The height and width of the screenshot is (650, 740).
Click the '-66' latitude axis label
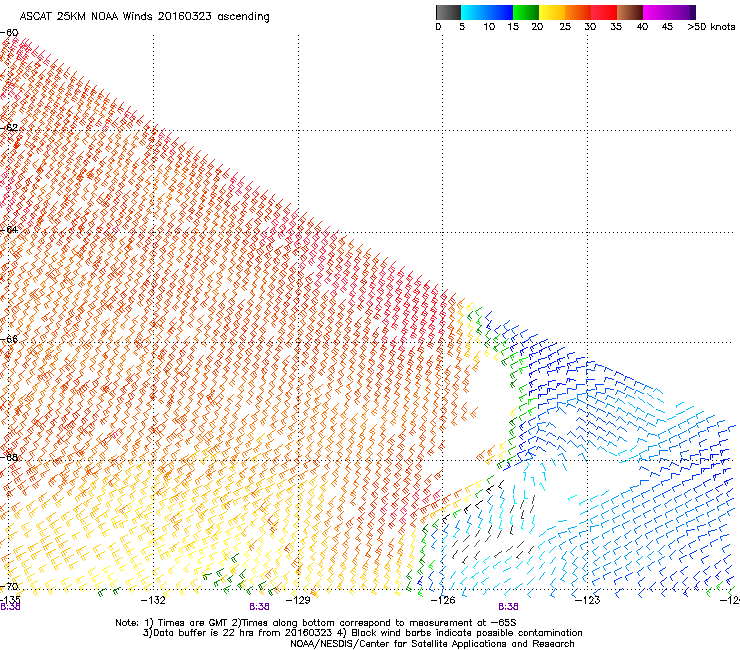9,339
